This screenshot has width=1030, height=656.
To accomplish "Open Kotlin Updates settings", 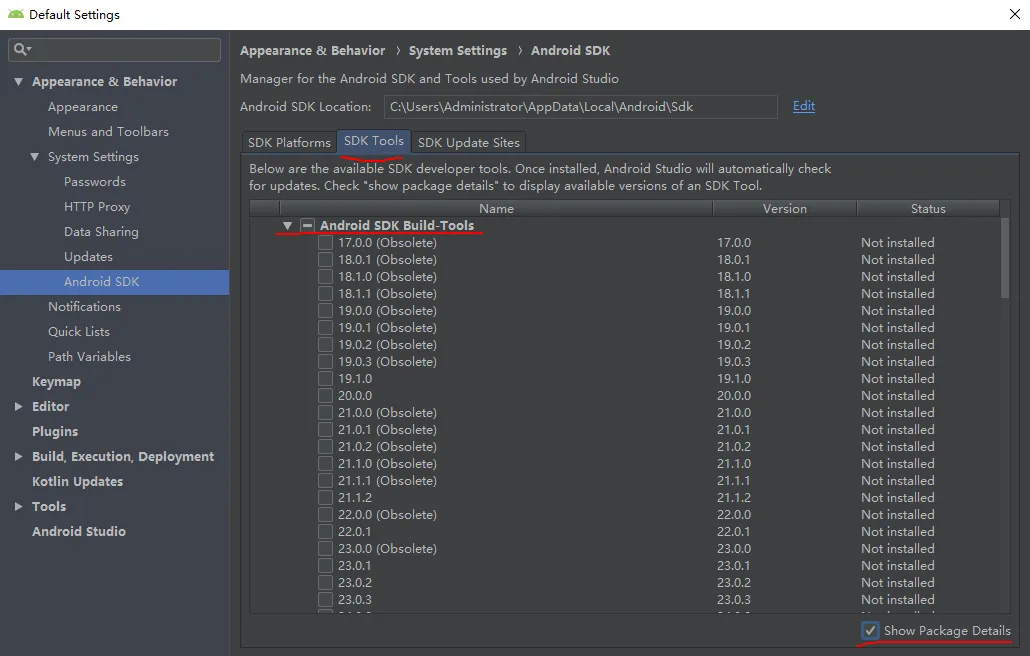I will tap(78, 481).
